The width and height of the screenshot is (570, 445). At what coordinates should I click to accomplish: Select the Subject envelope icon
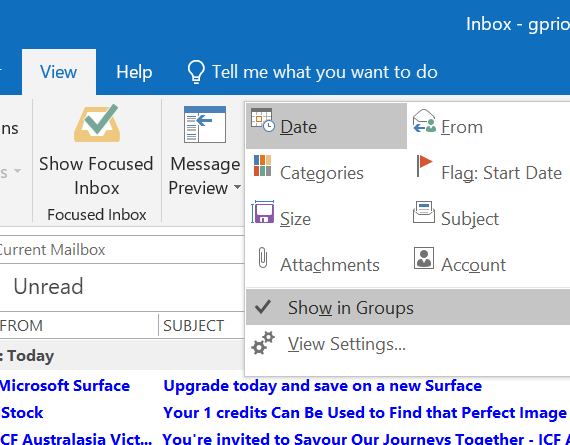pyautogui.click(x=424, y=212)
